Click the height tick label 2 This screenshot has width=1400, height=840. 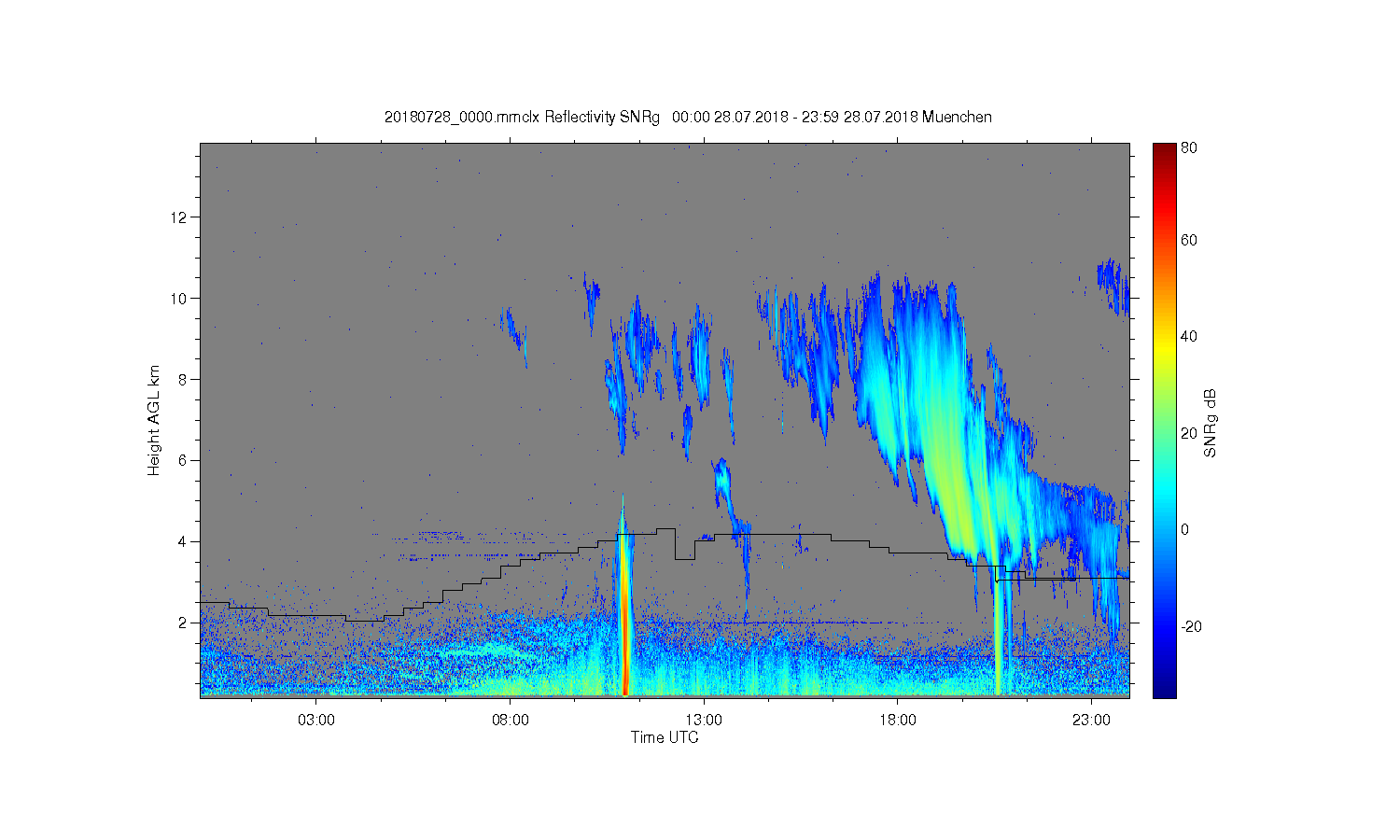point(183,623)
